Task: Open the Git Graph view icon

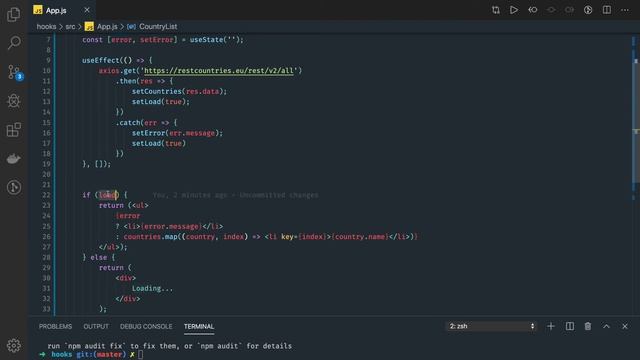Action: (13, 187)
